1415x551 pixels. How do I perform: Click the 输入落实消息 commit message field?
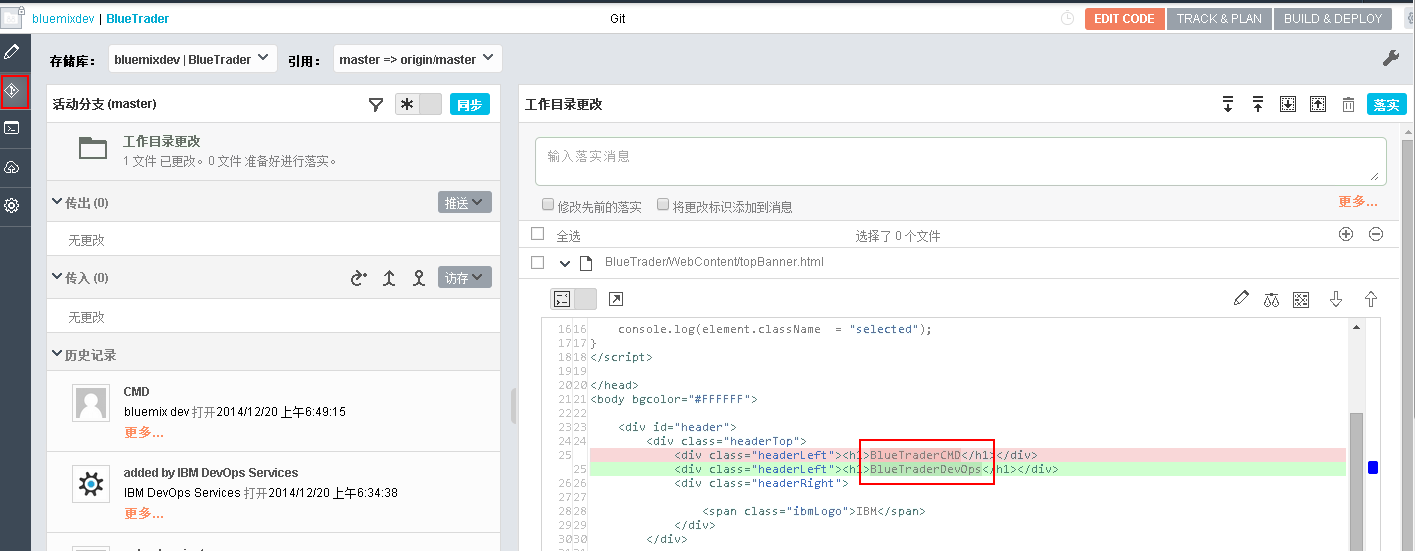960,160
